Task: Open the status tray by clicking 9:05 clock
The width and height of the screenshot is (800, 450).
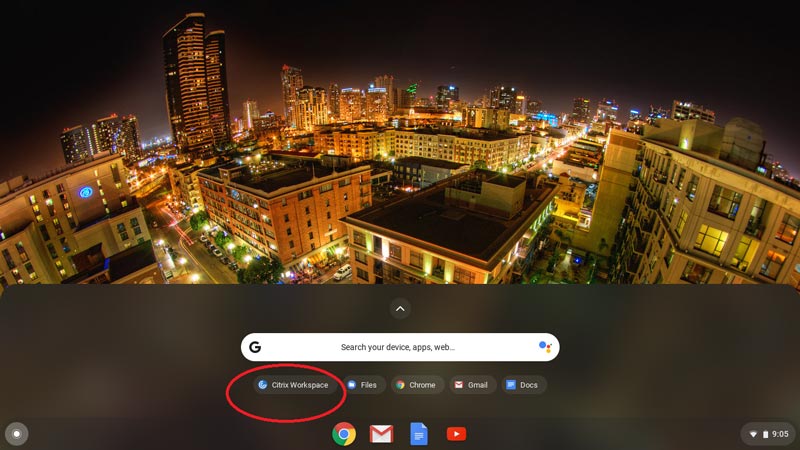Action: (x=780, y=434)
